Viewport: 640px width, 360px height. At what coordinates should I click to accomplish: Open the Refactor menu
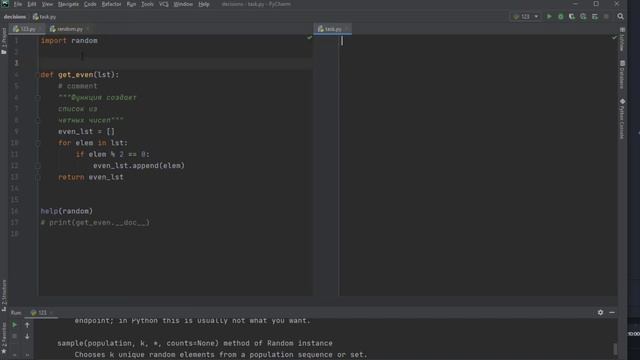tap(111, 4)
